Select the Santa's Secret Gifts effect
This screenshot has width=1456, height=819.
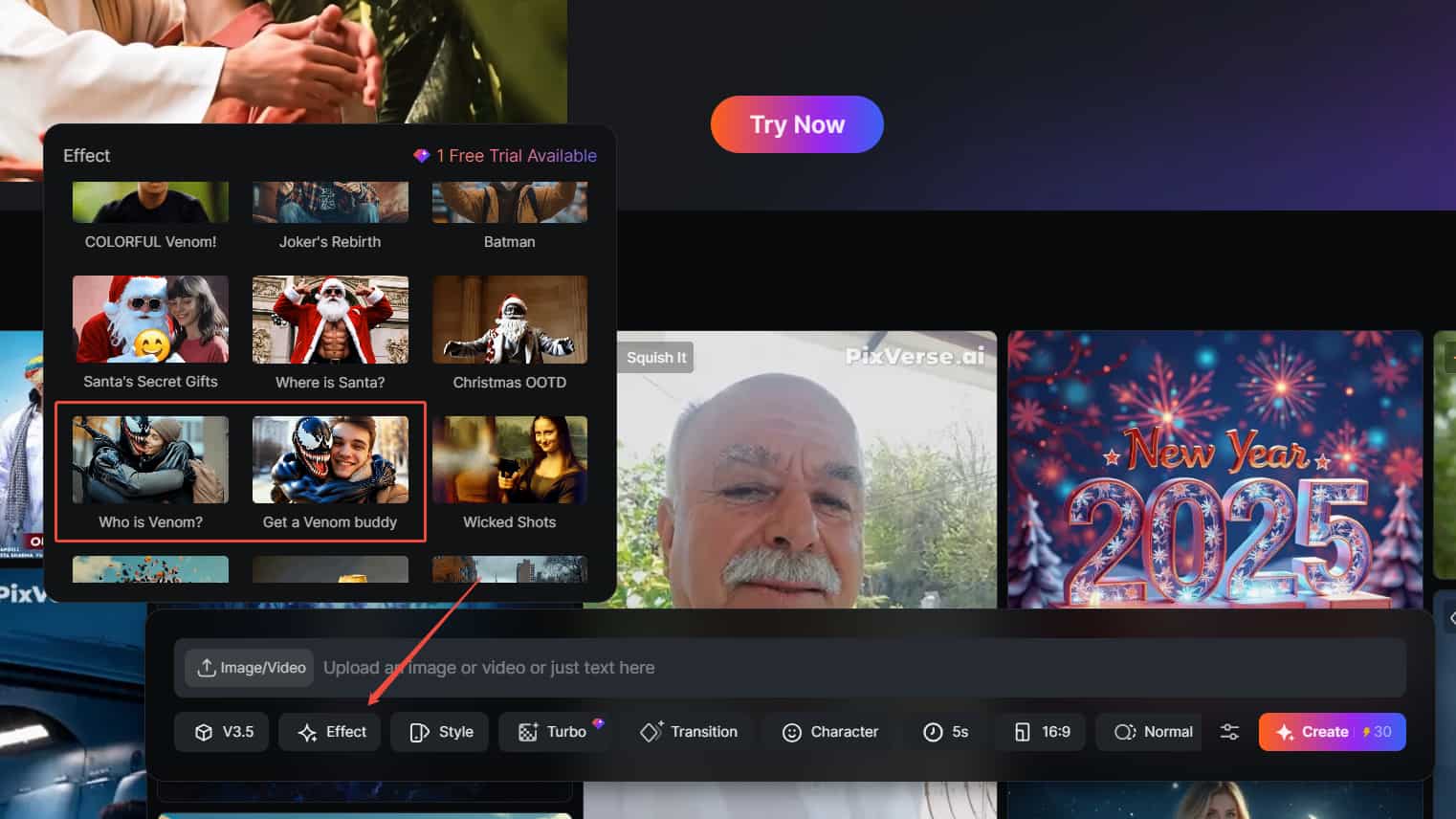pyautogui.click(x=150, y=333)
